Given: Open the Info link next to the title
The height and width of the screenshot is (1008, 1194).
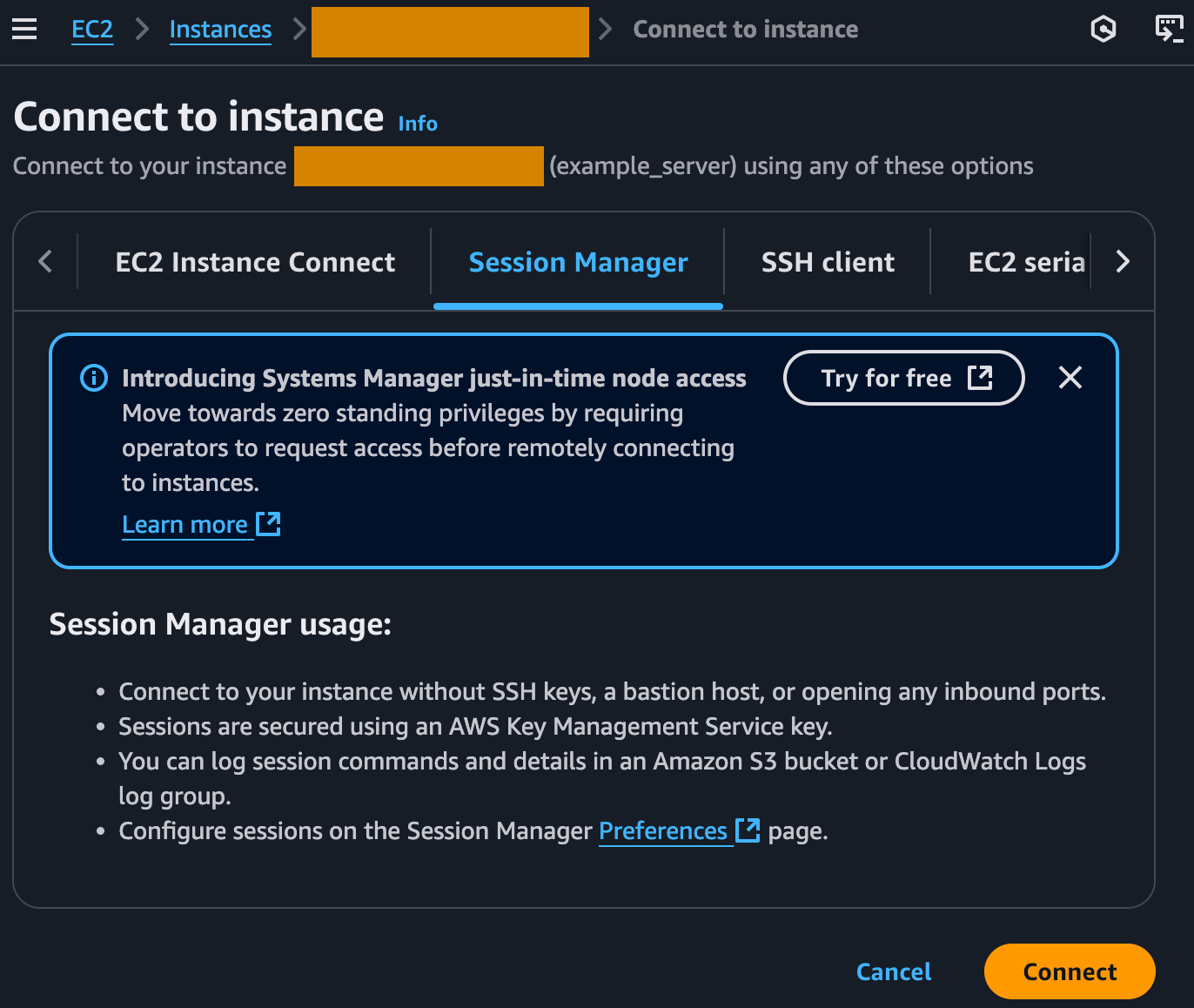Looking at the screenshot, I should point(418,124).
